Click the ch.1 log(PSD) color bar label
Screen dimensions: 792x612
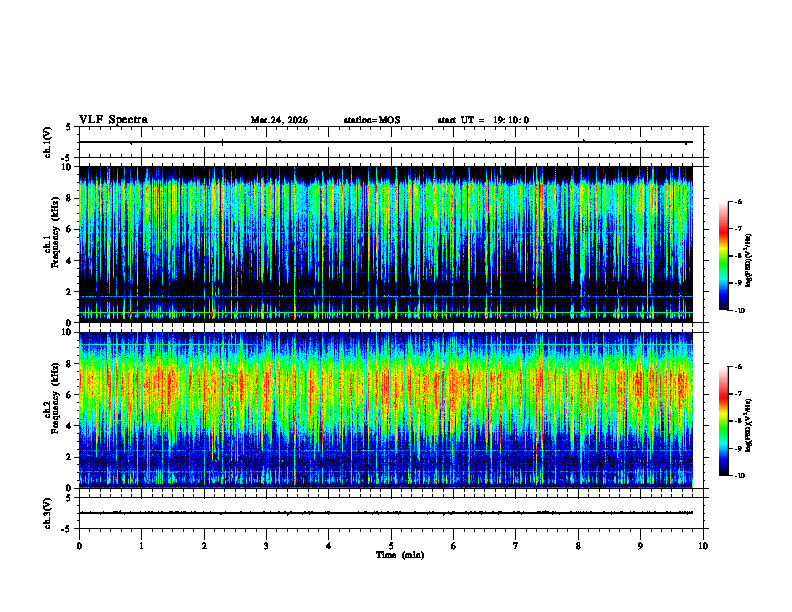pyautogui.click(x=749, y=261)
